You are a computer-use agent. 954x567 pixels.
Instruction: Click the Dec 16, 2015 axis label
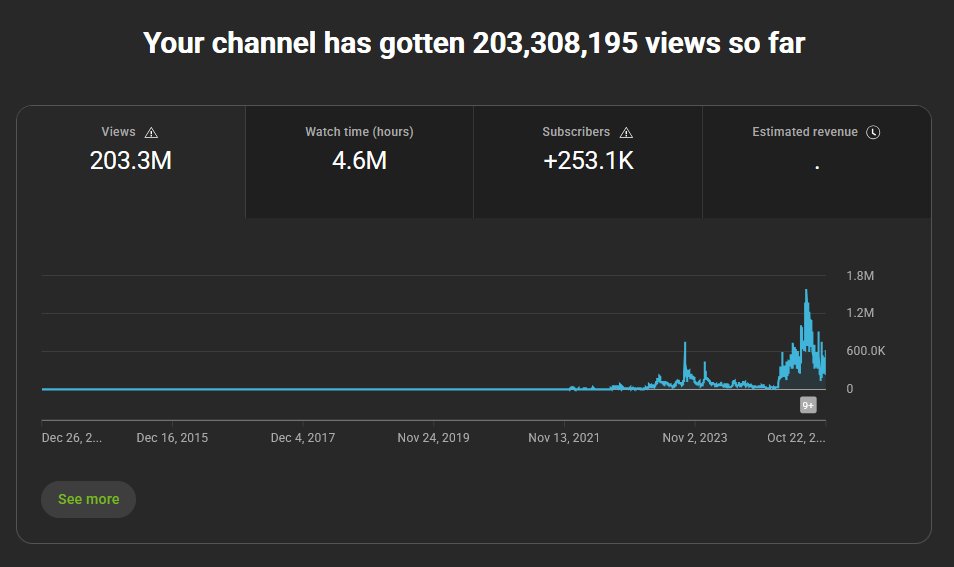[172, 437]
